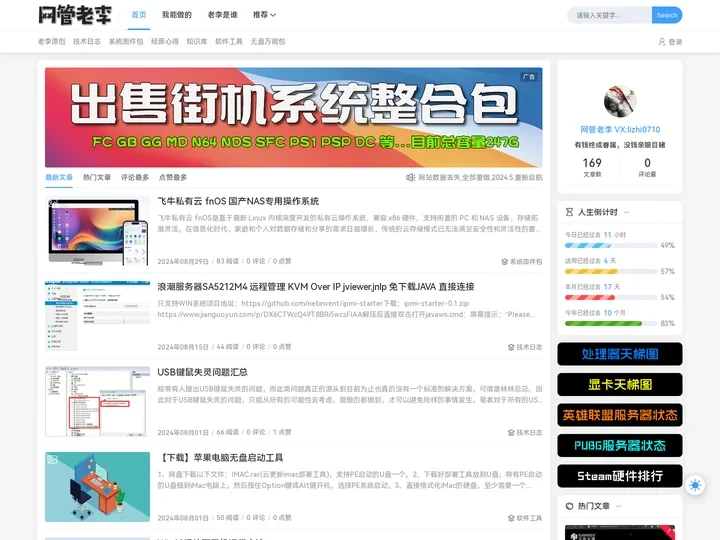Click 软件工具 tag on the 苹果电脑 article
This screenshot has height=540, width=720.
(529, 518)
